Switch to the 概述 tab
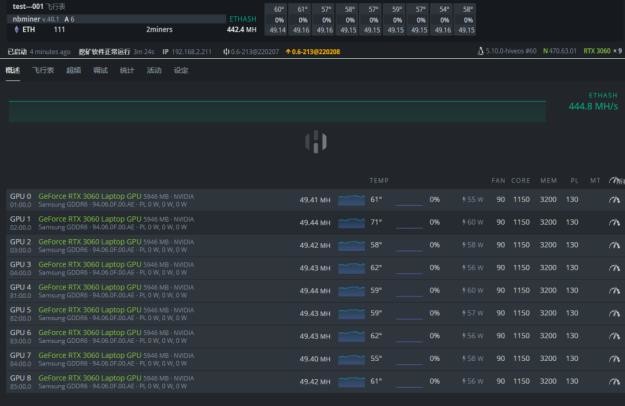Screen dimensions: 625x406 tap(13, 71)
